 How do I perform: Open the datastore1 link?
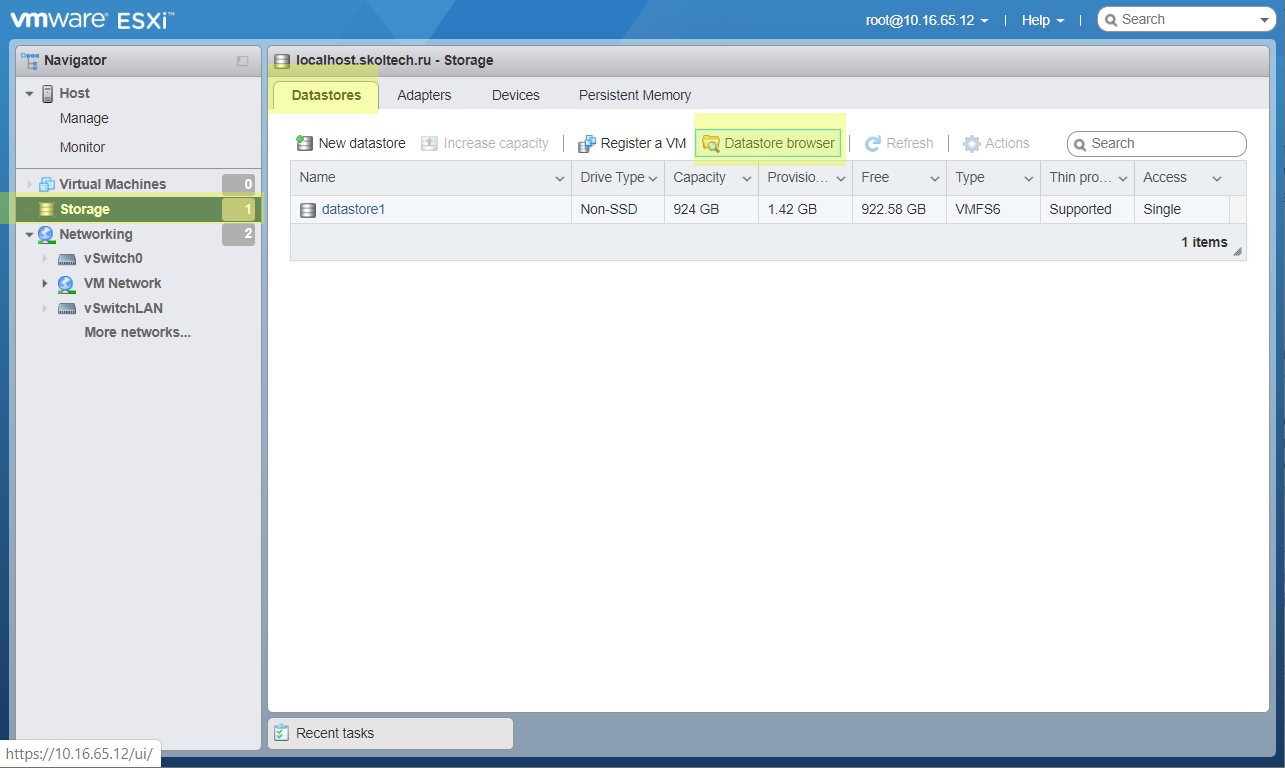point(353,209)
